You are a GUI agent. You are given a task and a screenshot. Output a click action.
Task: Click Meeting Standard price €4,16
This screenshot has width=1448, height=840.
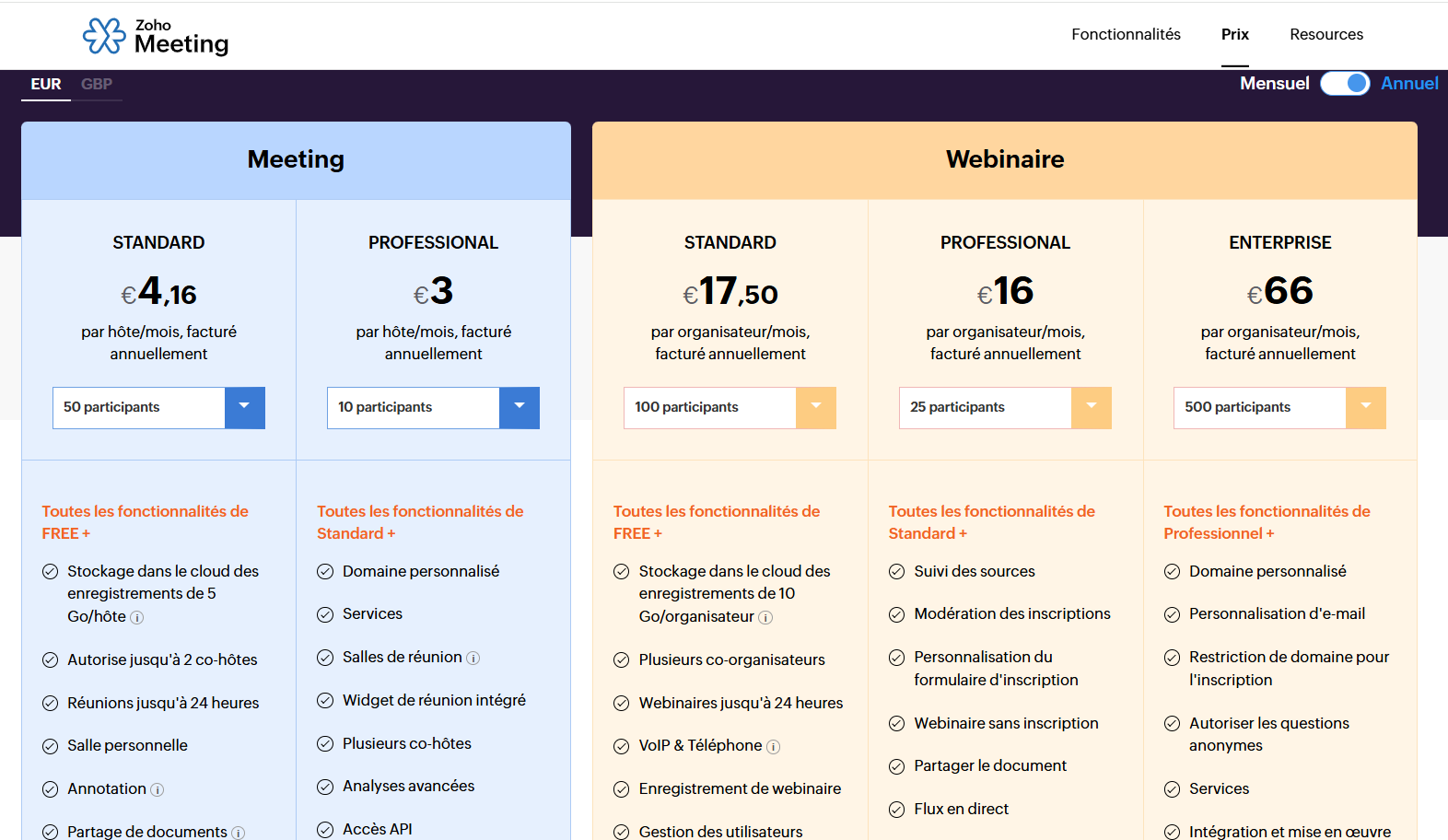(x=158, y=292)
